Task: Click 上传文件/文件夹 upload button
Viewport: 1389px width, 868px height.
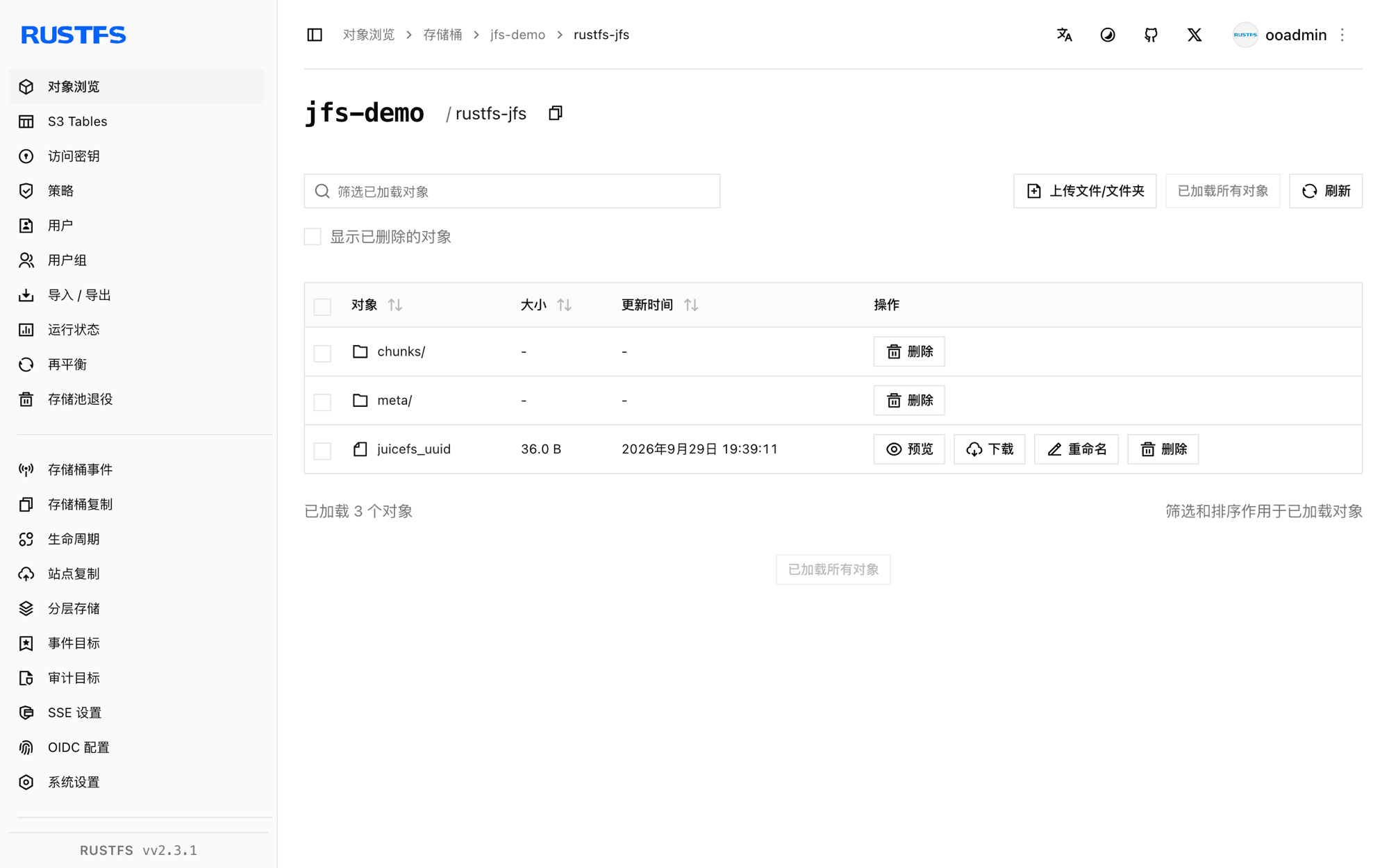Action: click(x=1084, y=191)
